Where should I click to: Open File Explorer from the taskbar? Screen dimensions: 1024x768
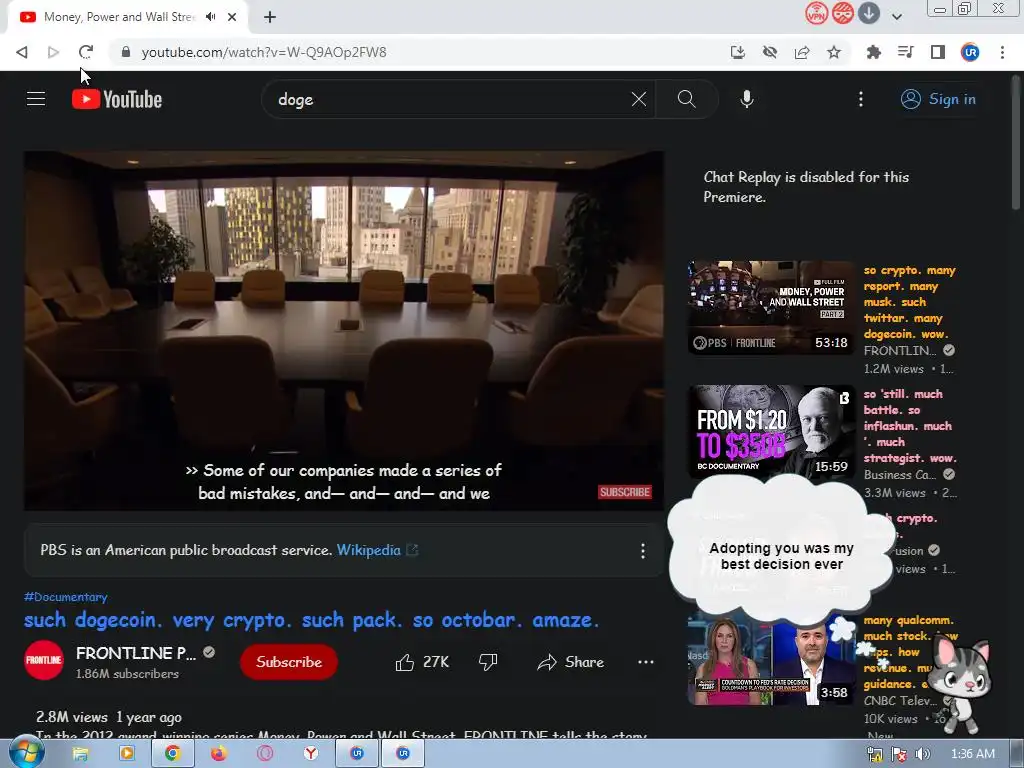(x=80, y=754)
